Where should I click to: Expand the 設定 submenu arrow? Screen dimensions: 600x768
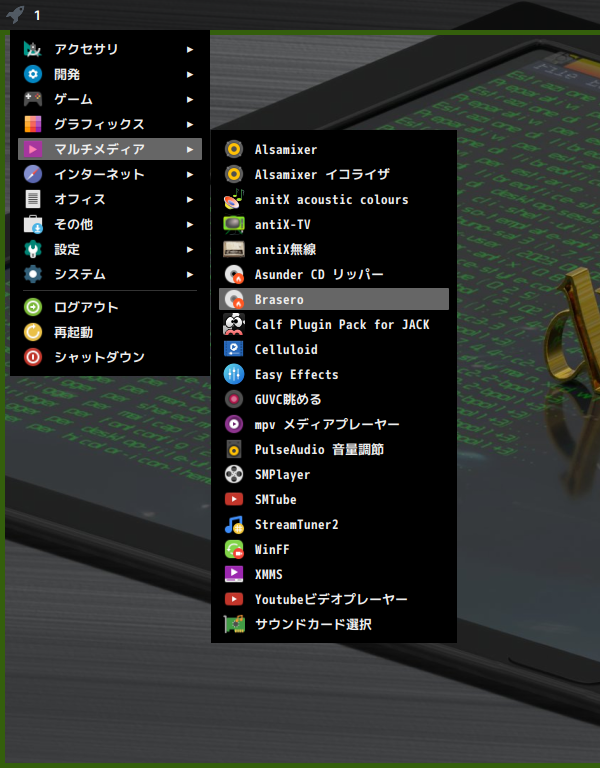[190, 249]
